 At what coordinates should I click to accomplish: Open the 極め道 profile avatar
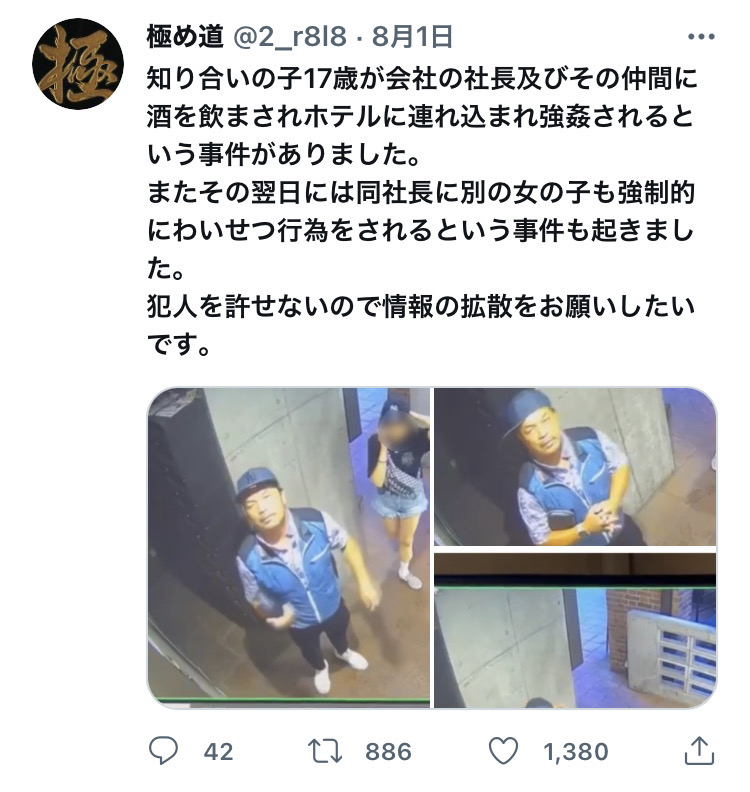click(x=78, y=64)
